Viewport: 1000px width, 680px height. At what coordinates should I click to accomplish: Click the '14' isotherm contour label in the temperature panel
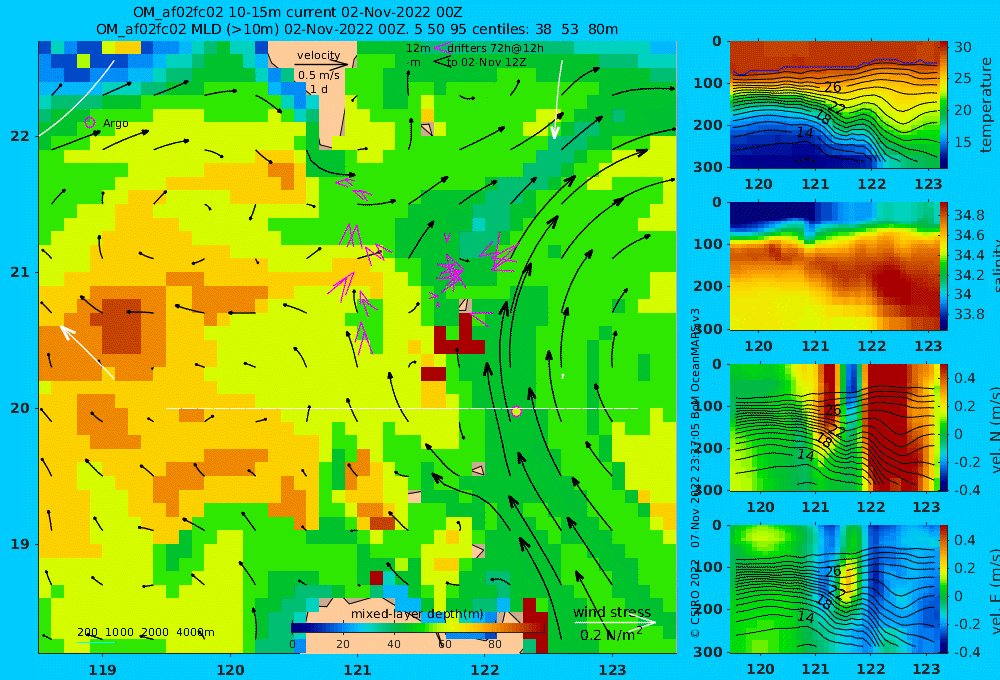tap(805, 133)
